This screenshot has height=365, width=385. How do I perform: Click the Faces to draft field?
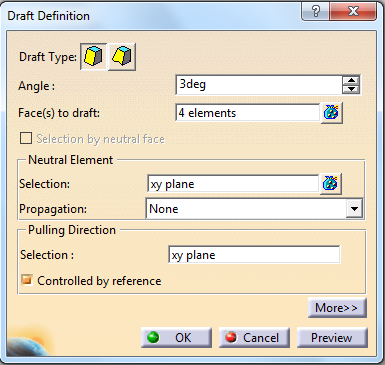tap(247, 113)
